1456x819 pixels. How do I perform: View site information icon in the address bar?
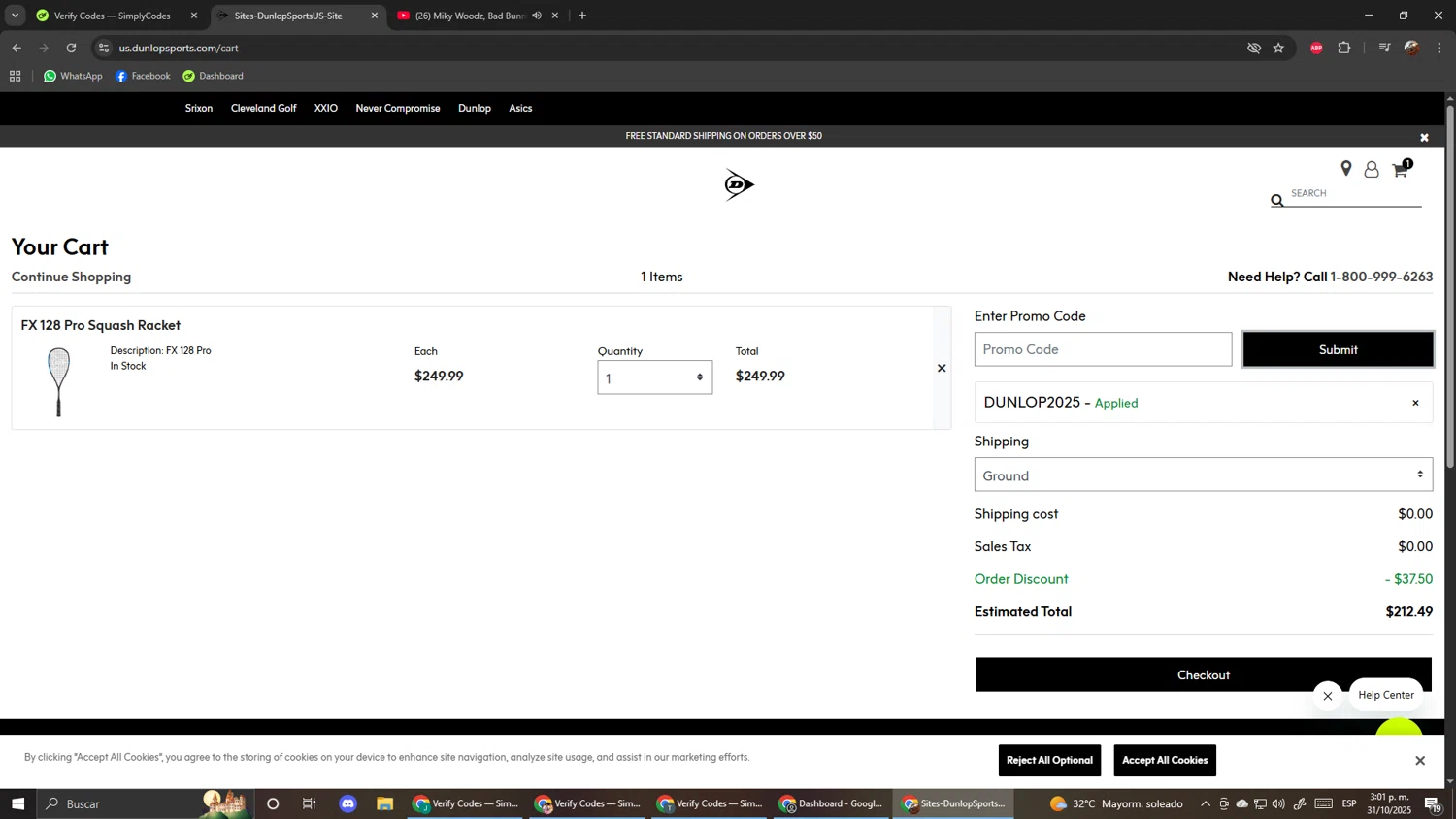tap(104, 48)
